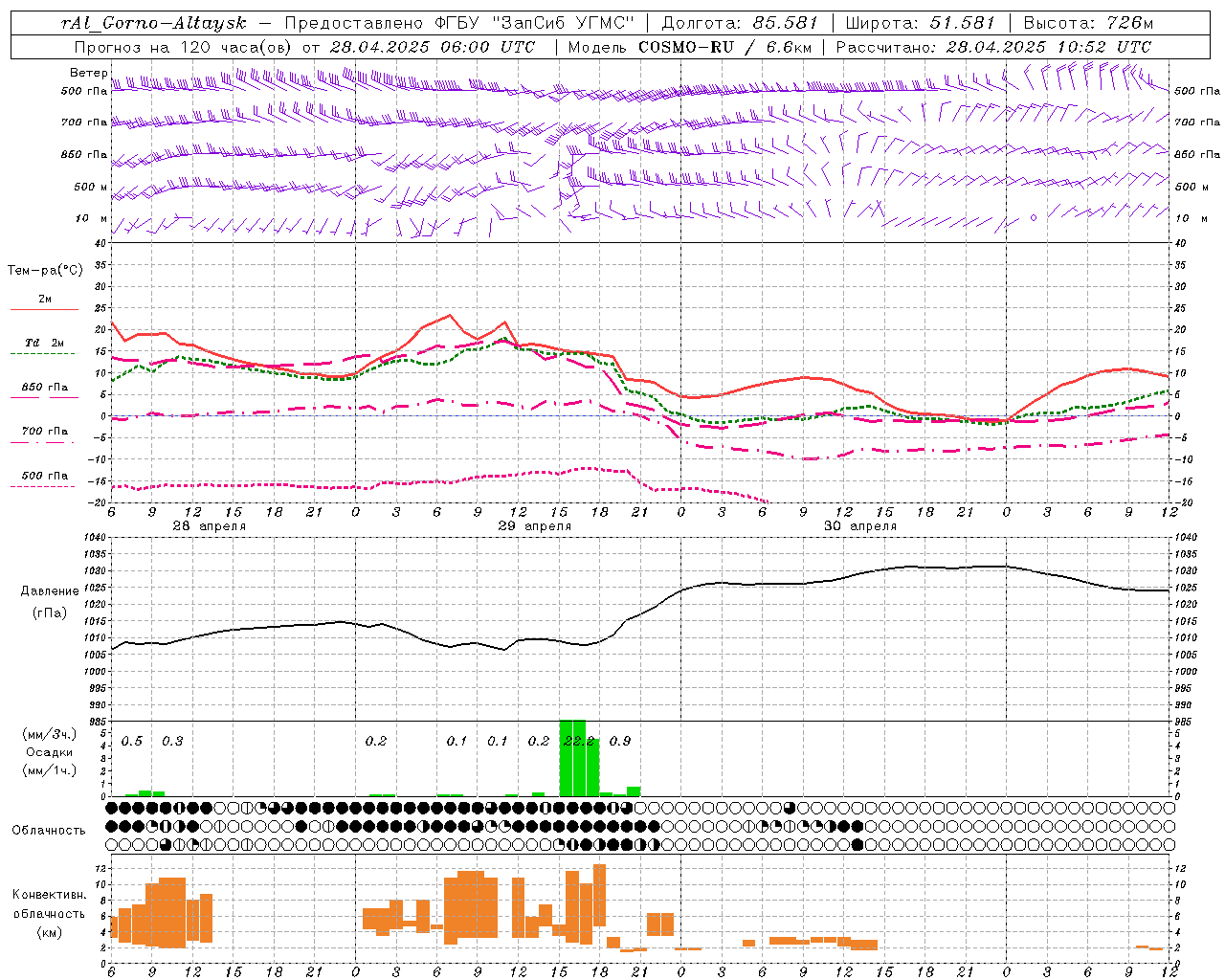Click the Конвективн. convective cloud label
This screenshot has height=980, width=1225.
(x=49, y=895)
